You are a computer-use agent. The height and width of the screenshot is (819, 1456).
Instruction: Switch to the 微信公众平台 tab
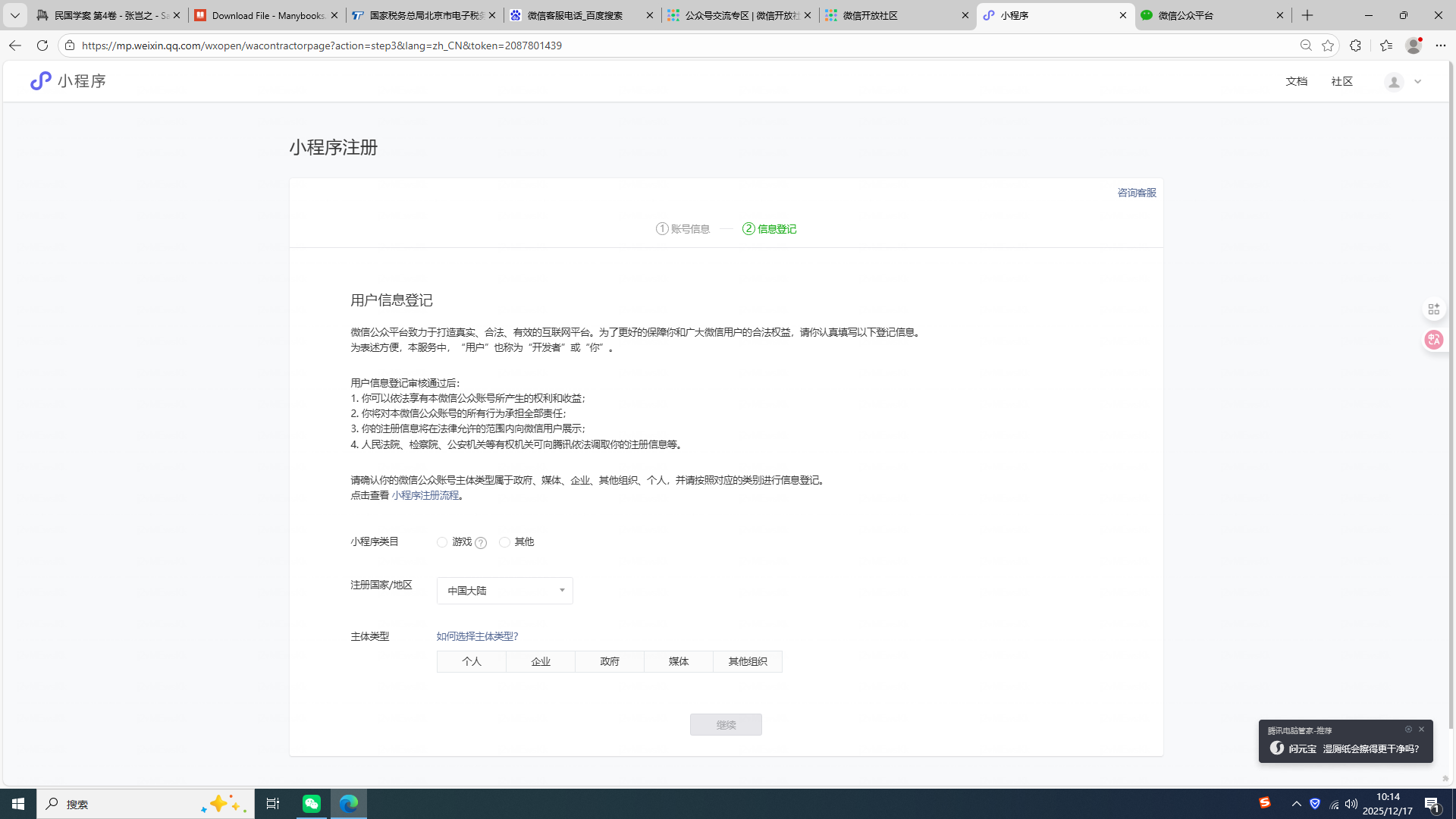coord(1206,15)
